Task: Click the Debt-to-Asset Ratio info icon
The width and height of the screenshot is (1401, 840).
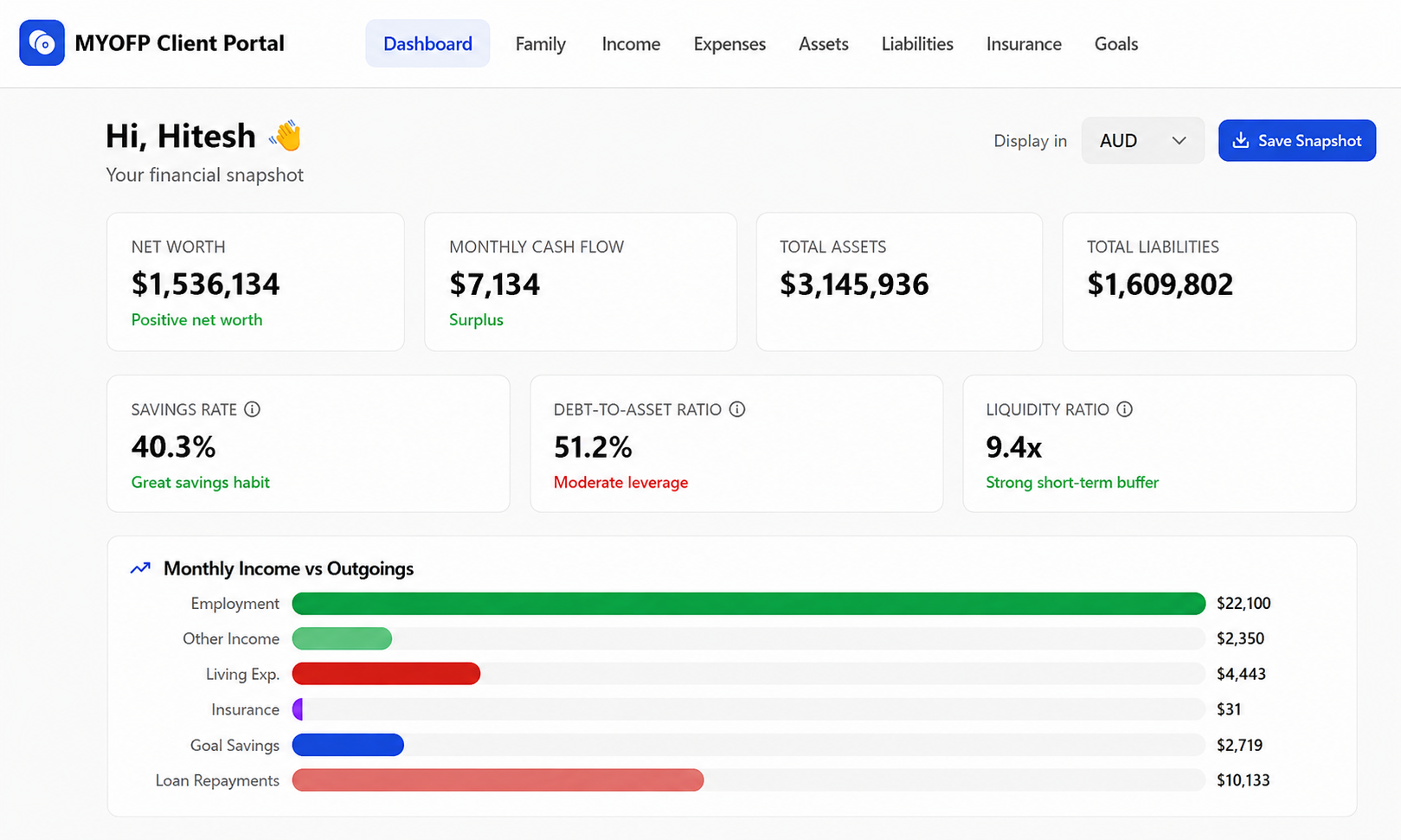Action: (737, 409)
